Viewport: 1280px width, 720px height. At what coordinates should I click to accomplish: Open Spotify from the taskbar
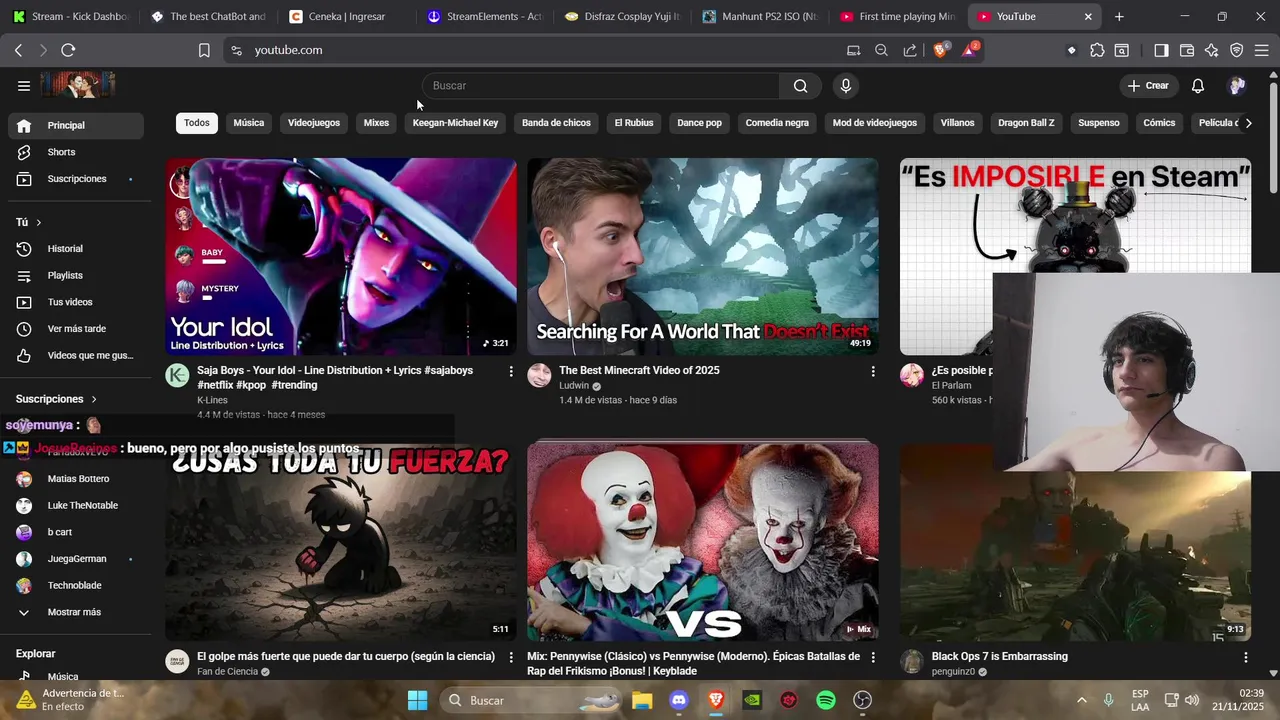pos(826,700)
